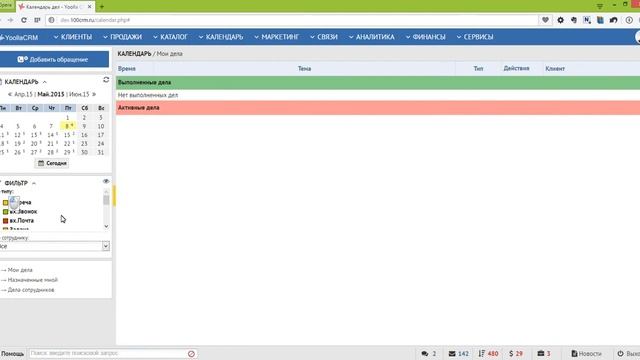The width and height of the screenshot is (640, 360).
Task: Refresh the calendar panel with circular arrows icon
Action: [106, 80]
